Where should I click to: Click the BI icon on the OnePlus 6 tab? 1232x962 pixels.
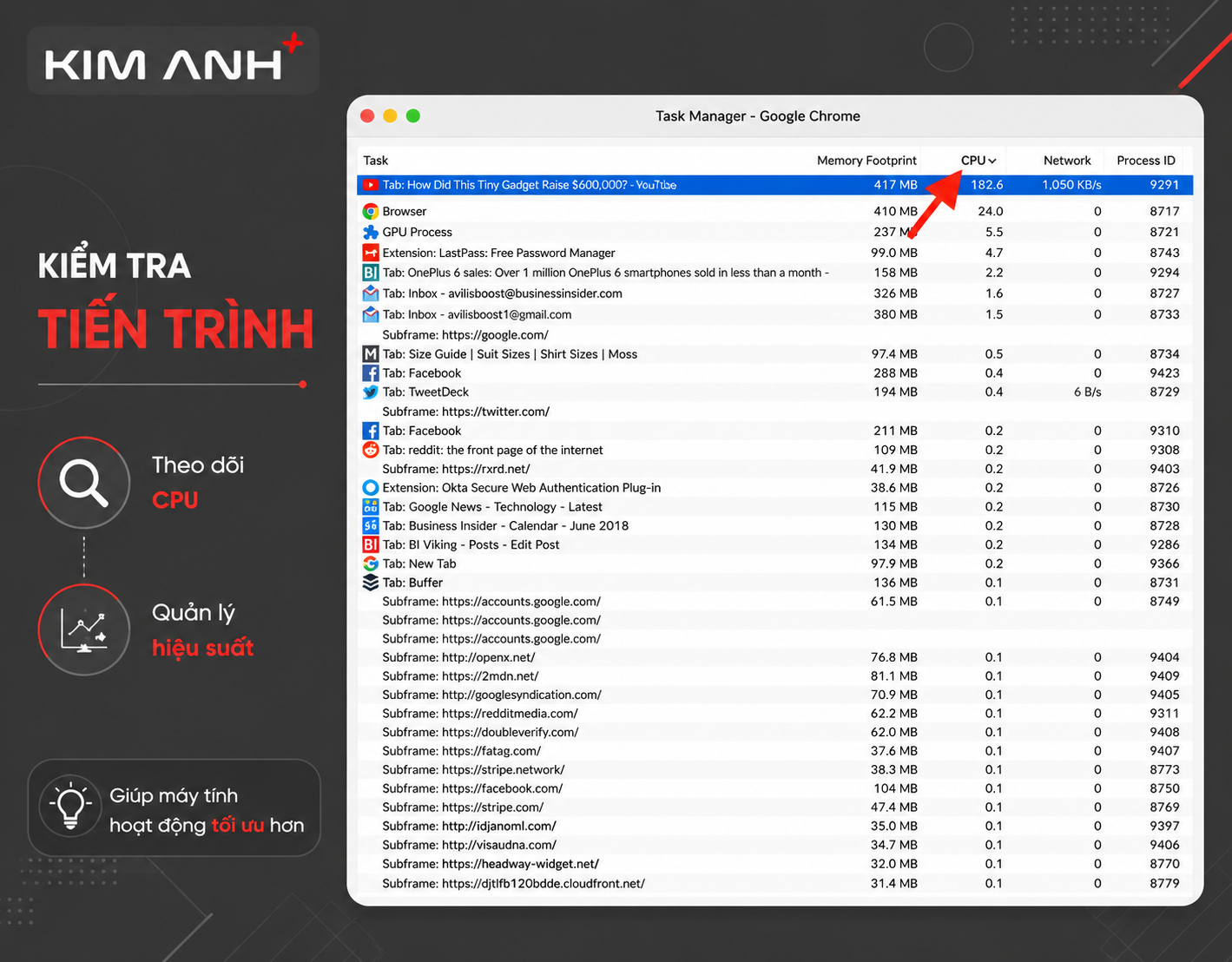pos(371,273)
